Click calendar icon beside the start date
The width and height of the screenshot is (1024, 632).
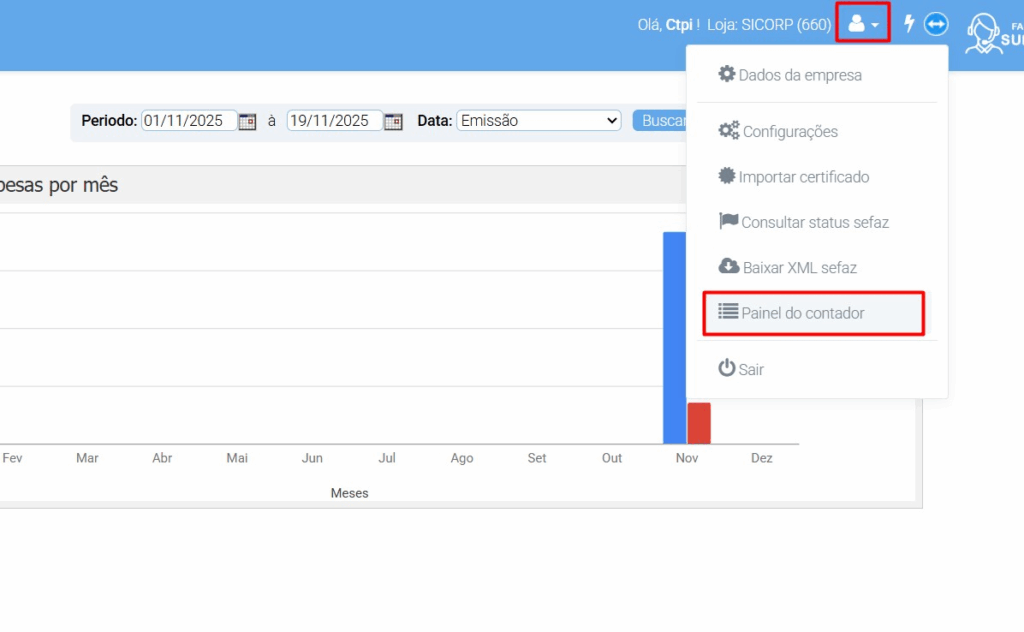click(247, 121)
